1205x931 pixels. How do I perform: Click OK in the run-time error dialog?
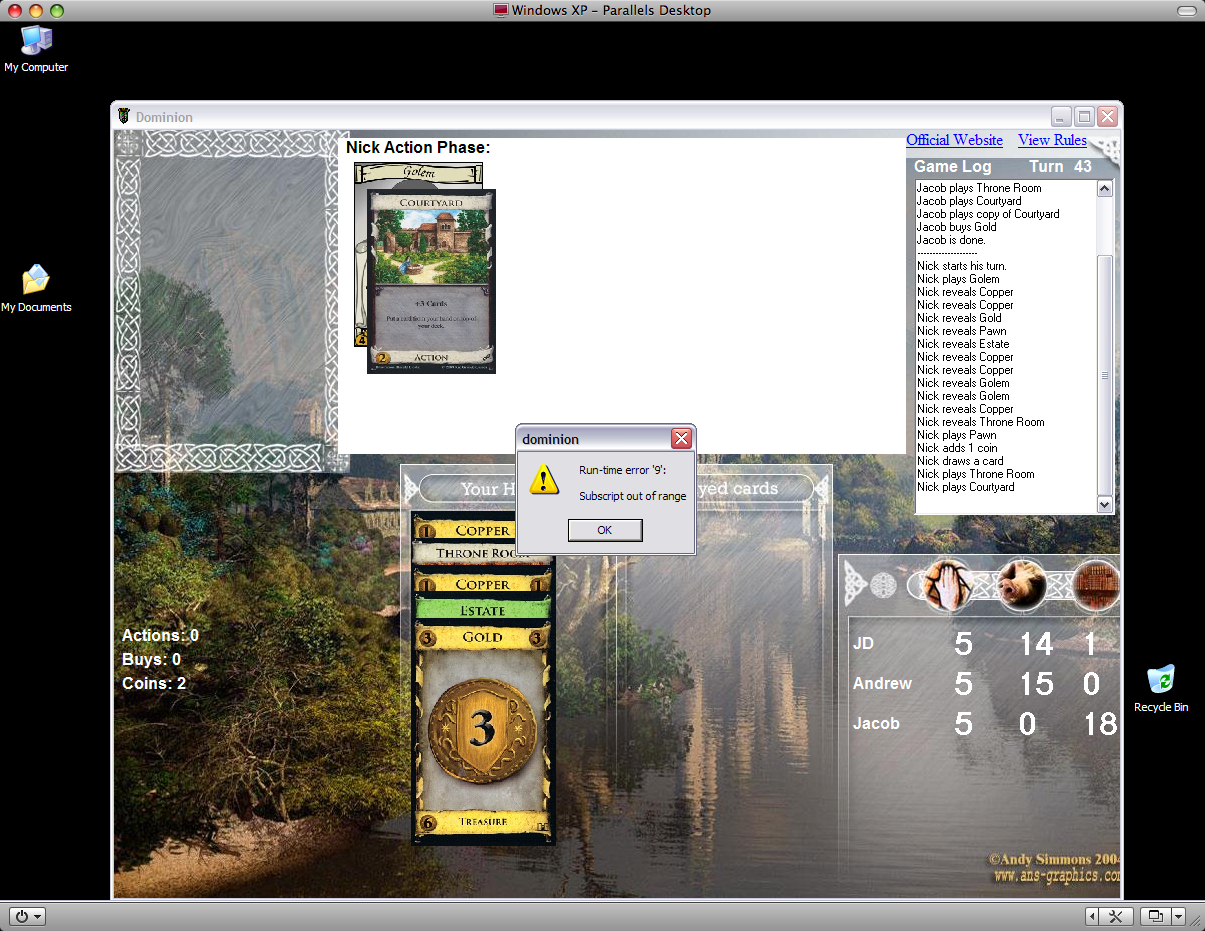point(604,530)
